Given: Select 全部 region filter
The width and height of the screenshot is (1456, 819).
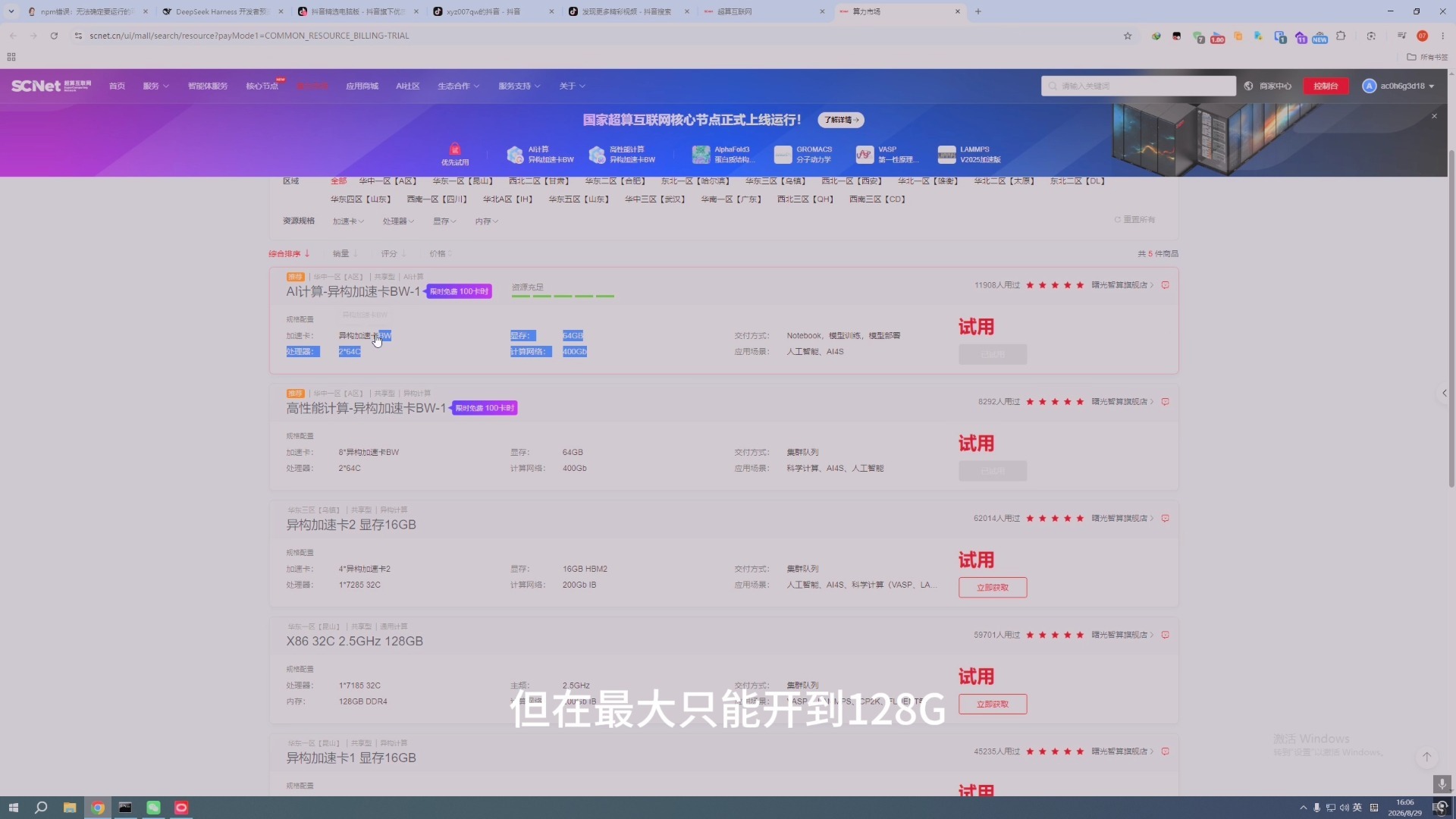Looking at the screenshot, I should tap(338, 181).
